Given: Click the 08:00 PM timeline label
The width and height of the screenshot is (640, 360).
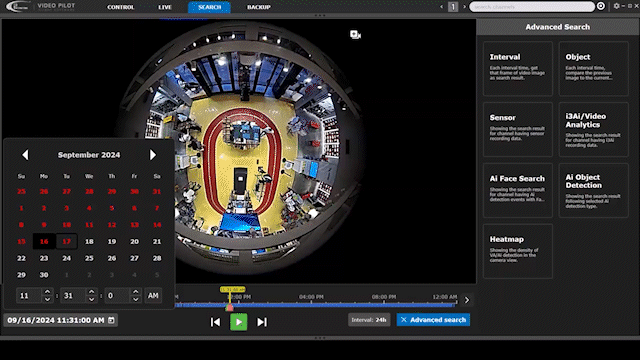Looking at the screenshot, I should click(384, 297).
